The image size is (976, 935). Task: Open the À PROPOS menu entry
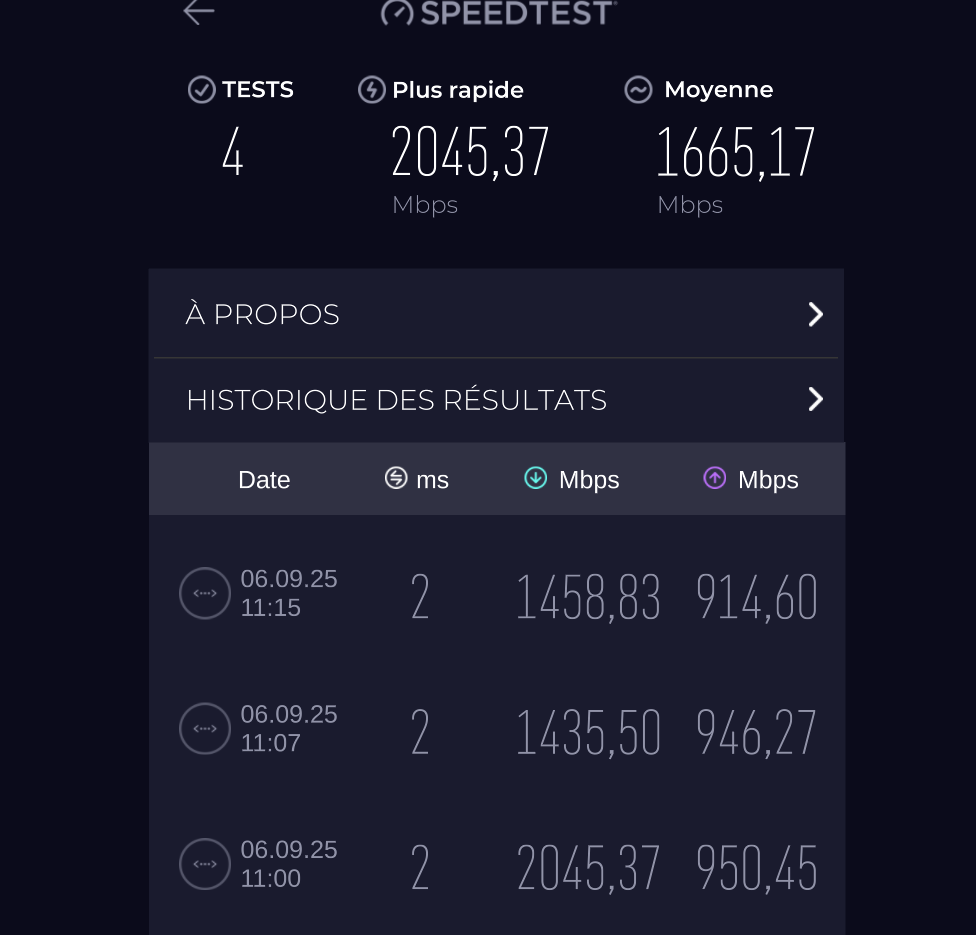[x=263, y=315]
